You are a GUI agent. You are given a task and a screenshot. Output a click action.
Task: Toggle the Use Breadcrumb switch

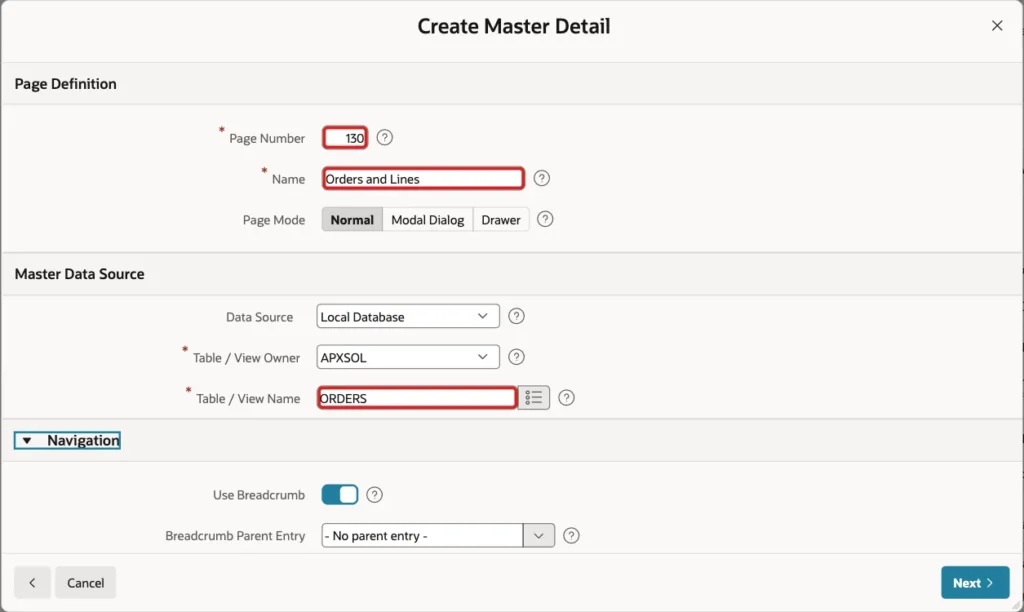pyautogui.click(x=340, y=494)
